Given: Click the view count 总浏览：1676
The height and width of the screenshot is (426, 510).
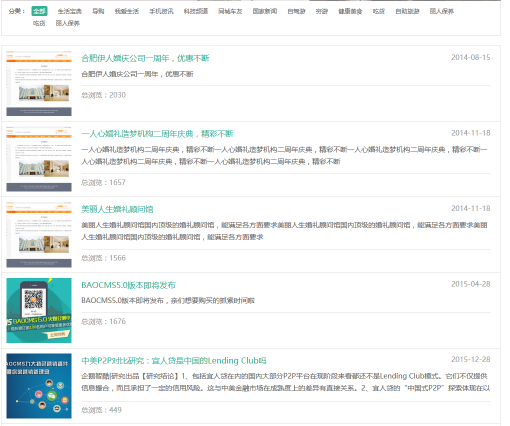Looking at the screenshot, I should pos(104,321).
